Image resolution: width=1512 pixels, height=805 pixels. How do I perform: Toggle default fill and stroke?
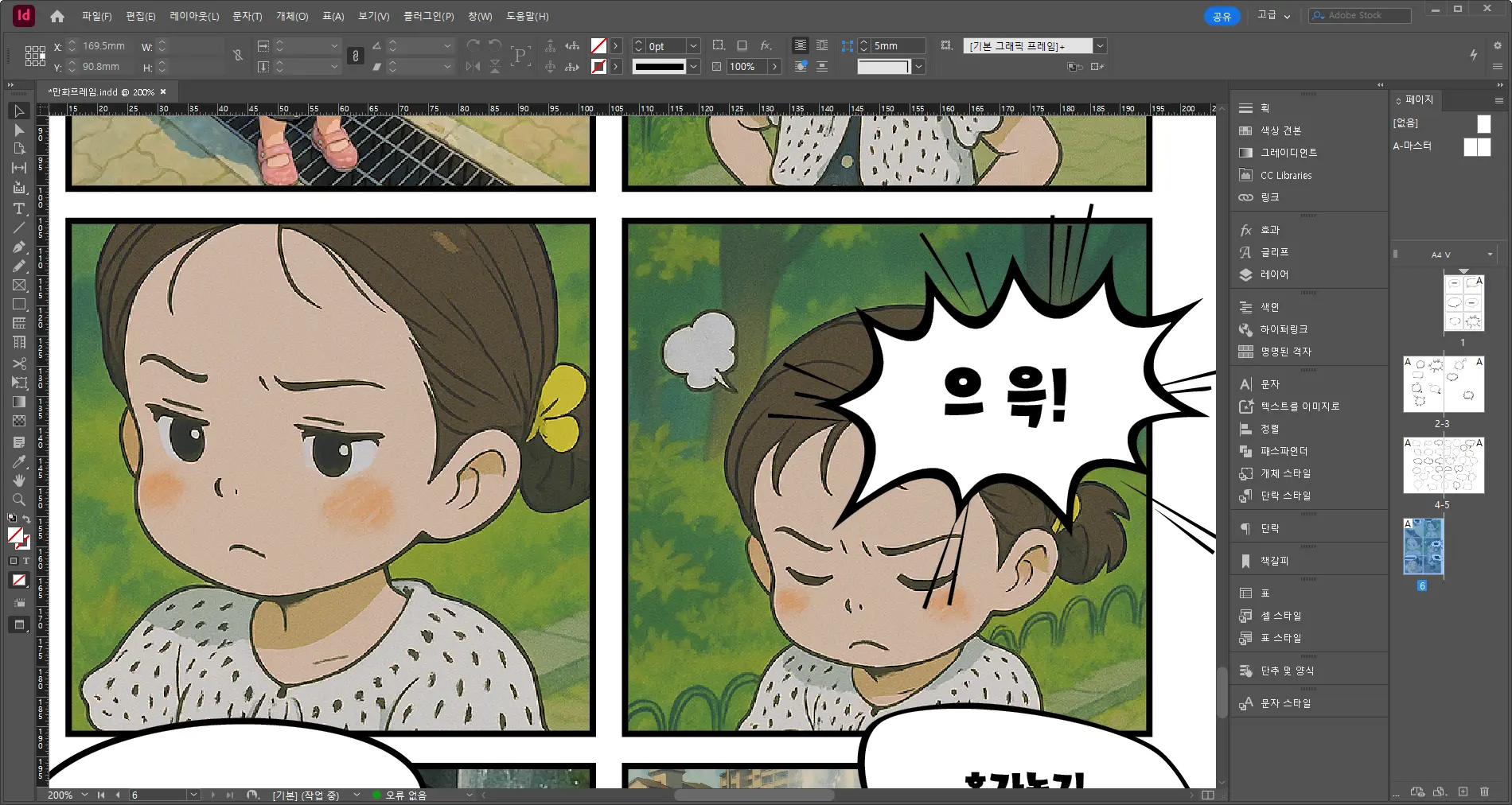pos(12,518)
